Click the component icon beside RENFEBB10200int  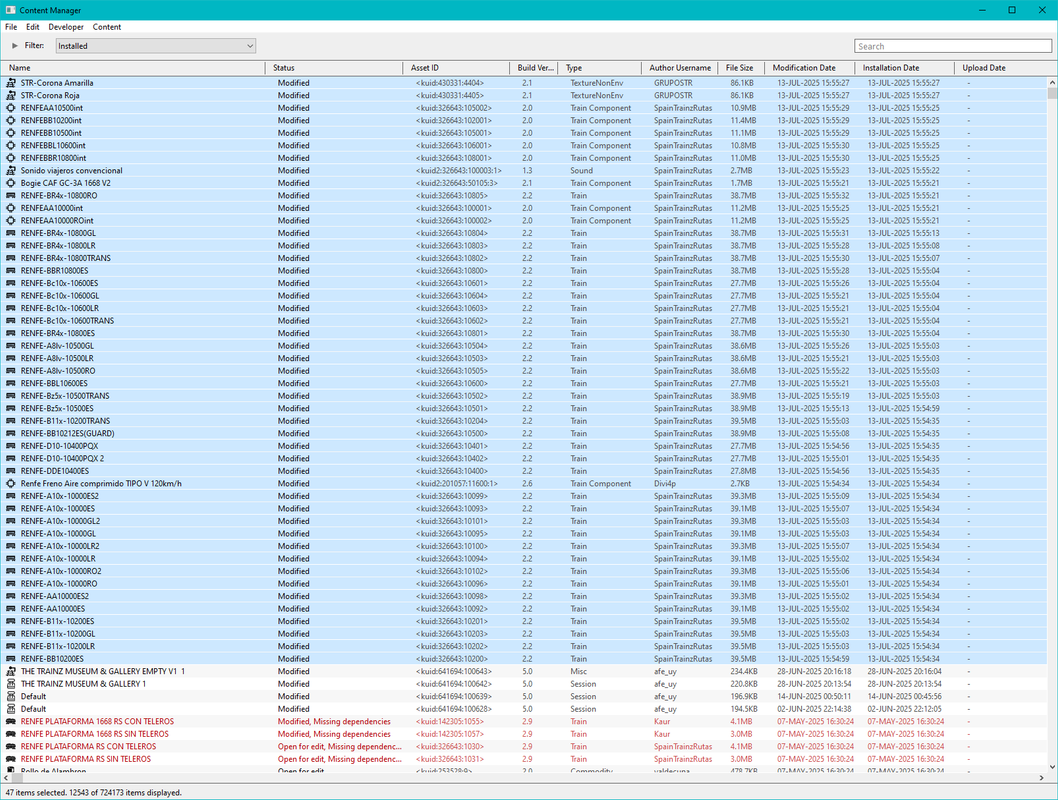(11, 120)
